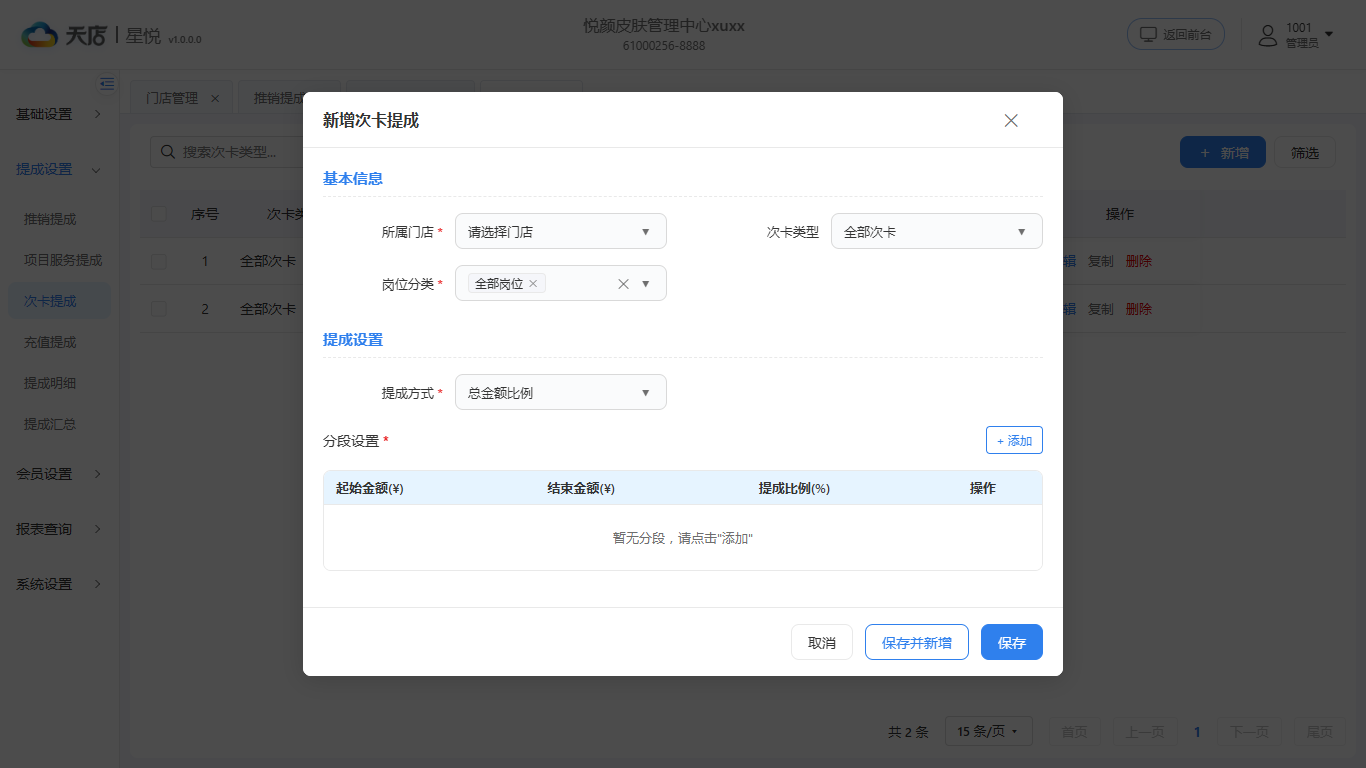This screenshot has width=1366, height=768.
Task: Expand 基础设置 in the sidebar
Action: pyautogui.click(x=59, y=114)
